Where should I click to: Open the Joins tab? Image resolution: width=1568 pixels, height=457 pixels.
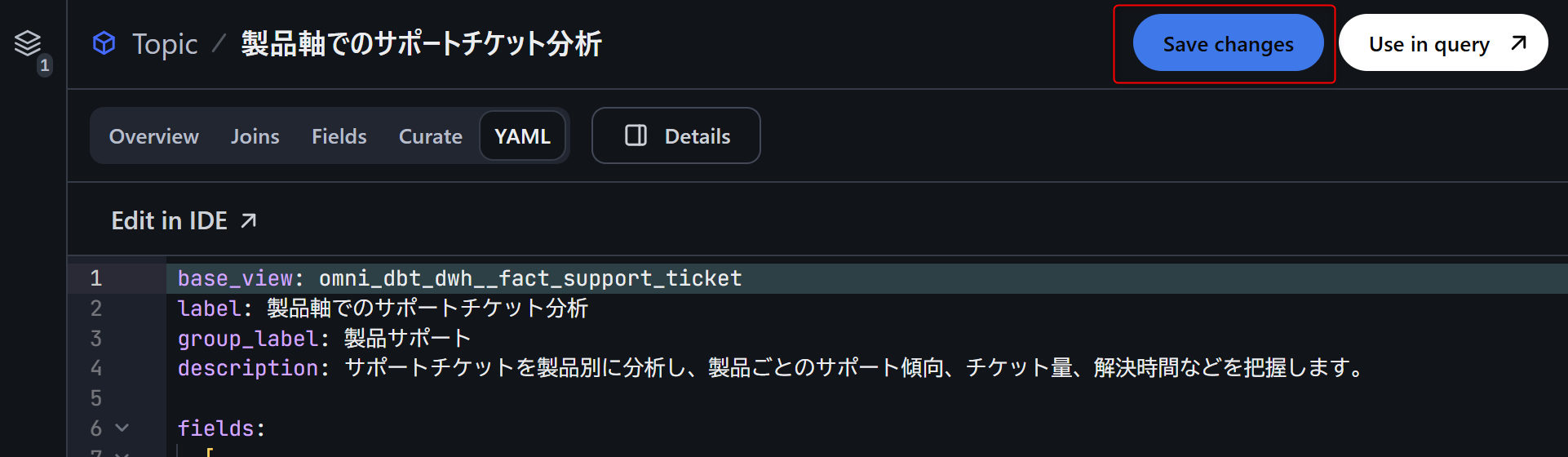pos(255,136)
